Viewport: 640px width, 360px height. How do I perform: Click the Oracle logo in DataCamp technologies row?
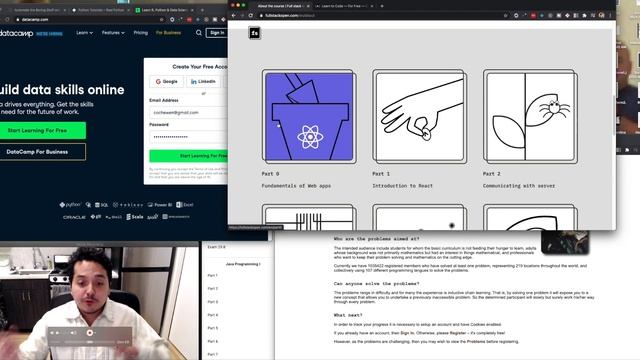(x=74, y=217)
